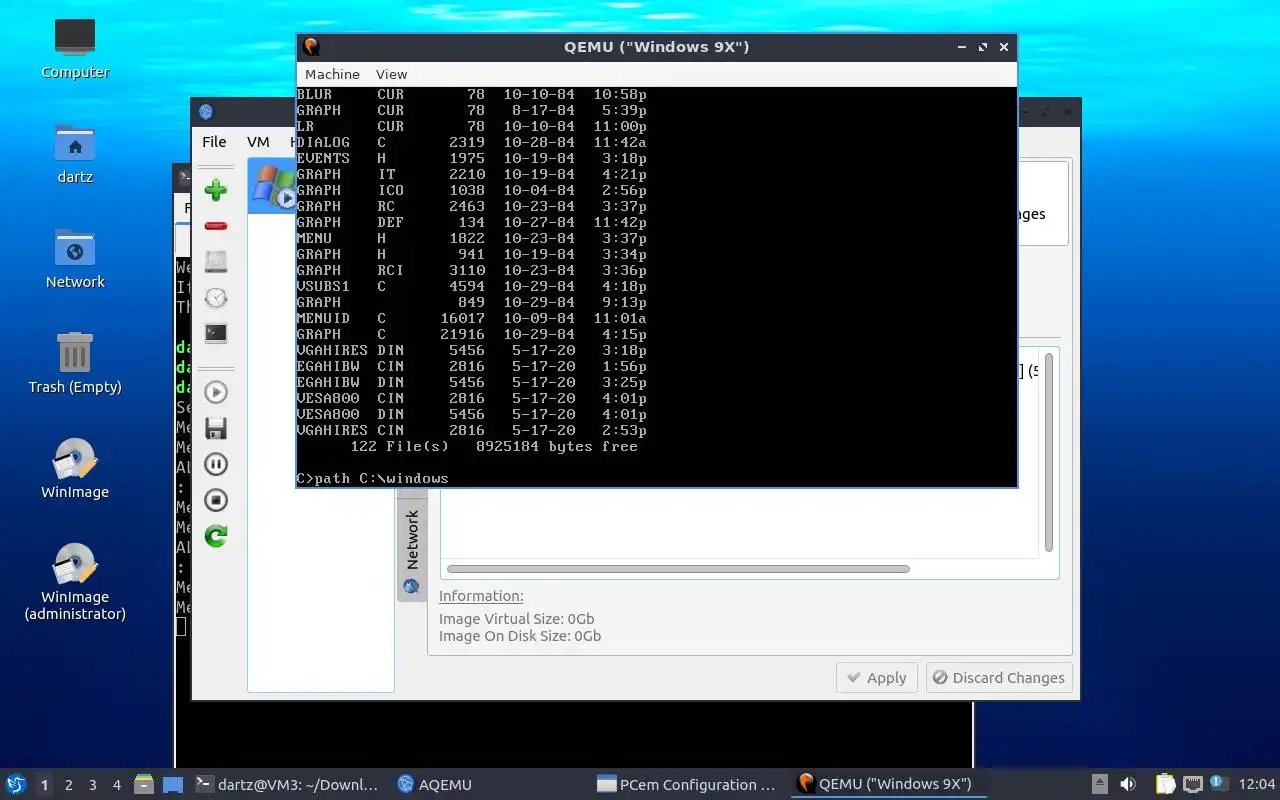Open the Network desktop icon
Screen dimensions: 1280x800
[x=75, y=259]
